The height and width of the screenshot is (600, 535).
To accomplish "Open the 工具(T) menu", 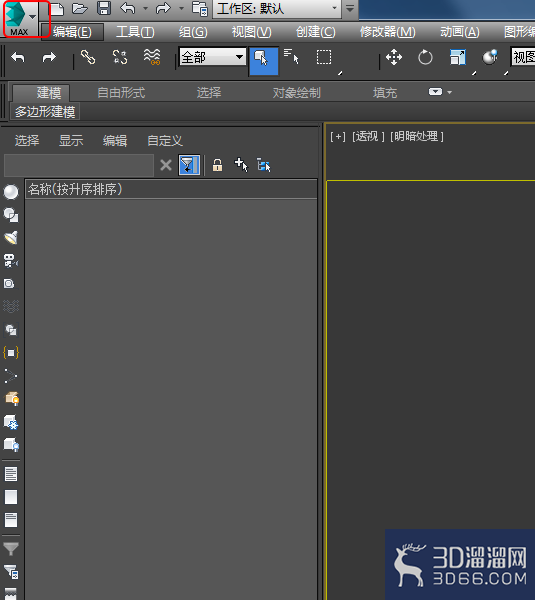I will [135, 32].
